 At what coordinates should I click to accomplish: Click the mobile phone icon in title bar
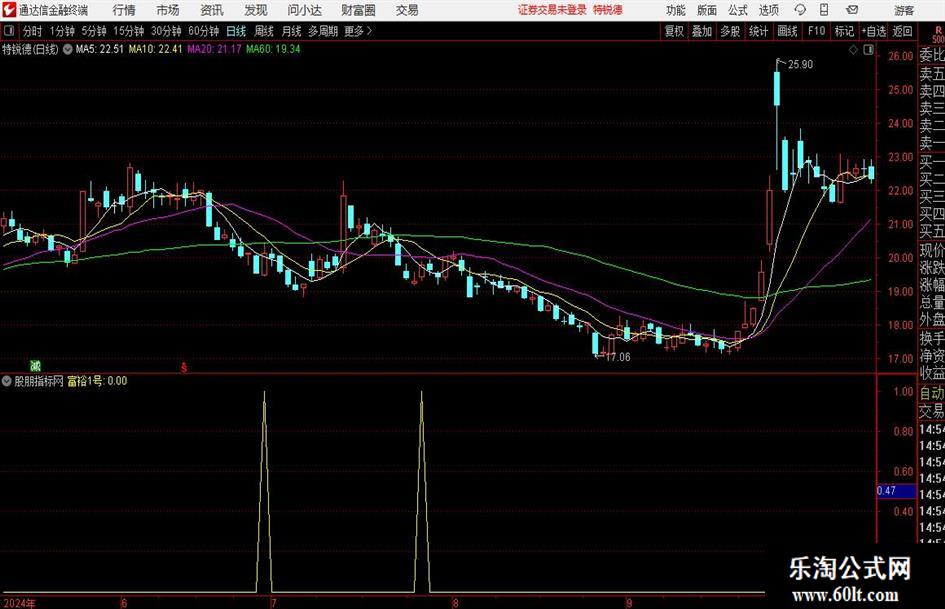pos(824,10)
